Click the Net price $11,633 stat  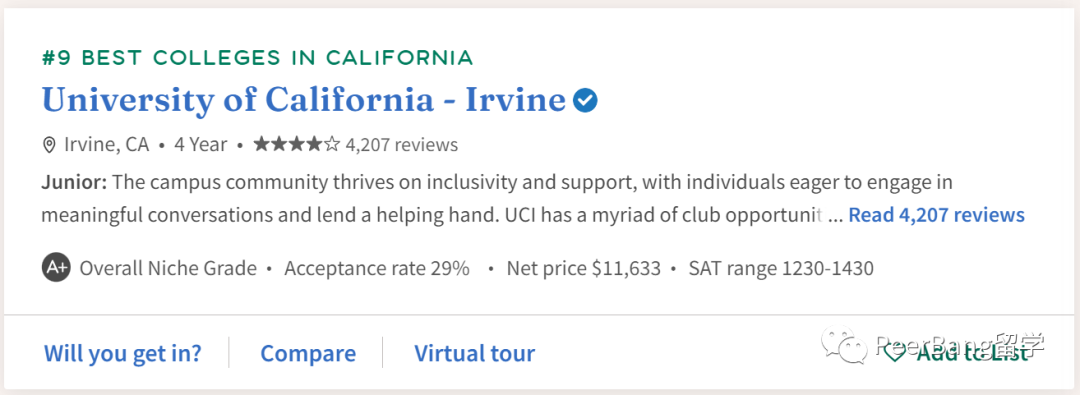tap(583, 267)
